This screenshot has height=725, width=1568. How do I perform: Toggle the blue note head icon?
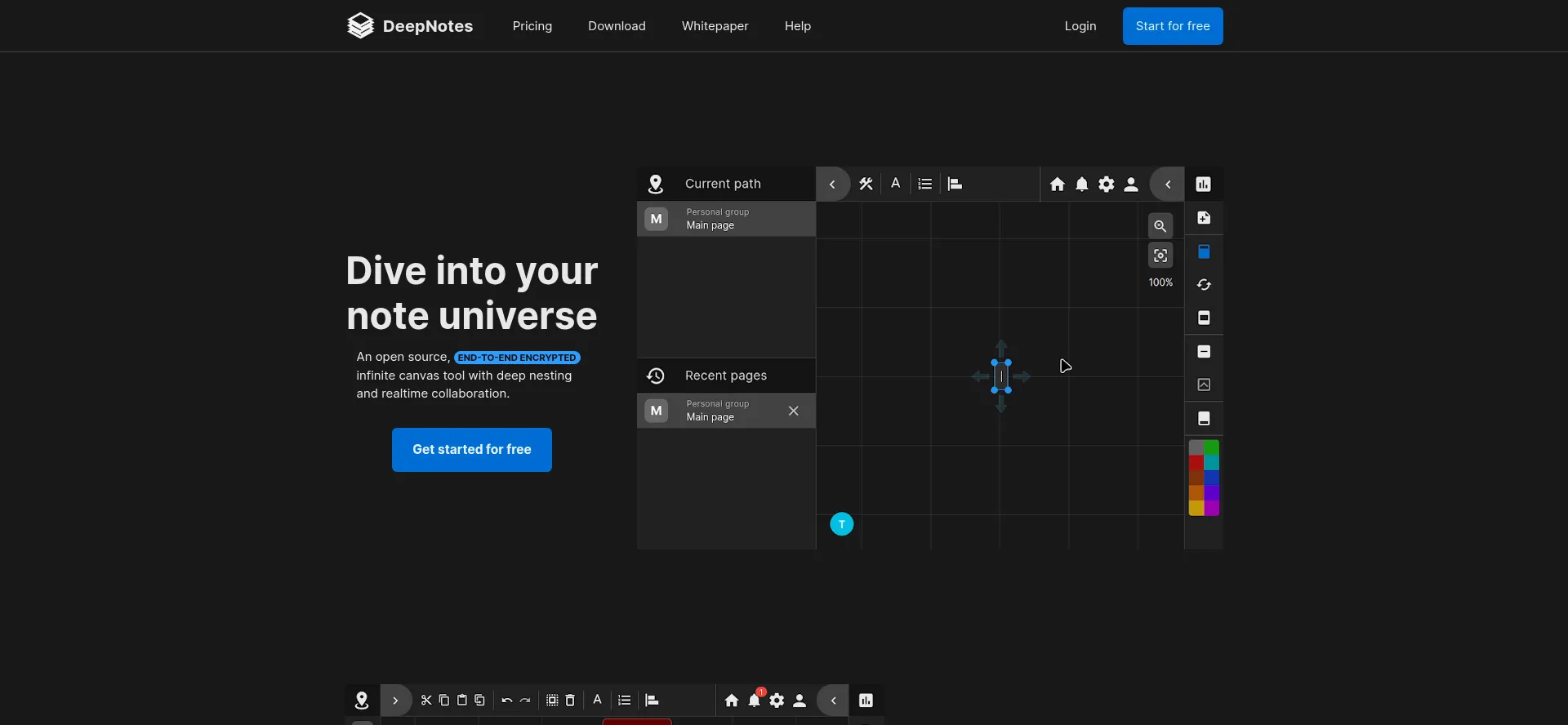coord(1204,251)
